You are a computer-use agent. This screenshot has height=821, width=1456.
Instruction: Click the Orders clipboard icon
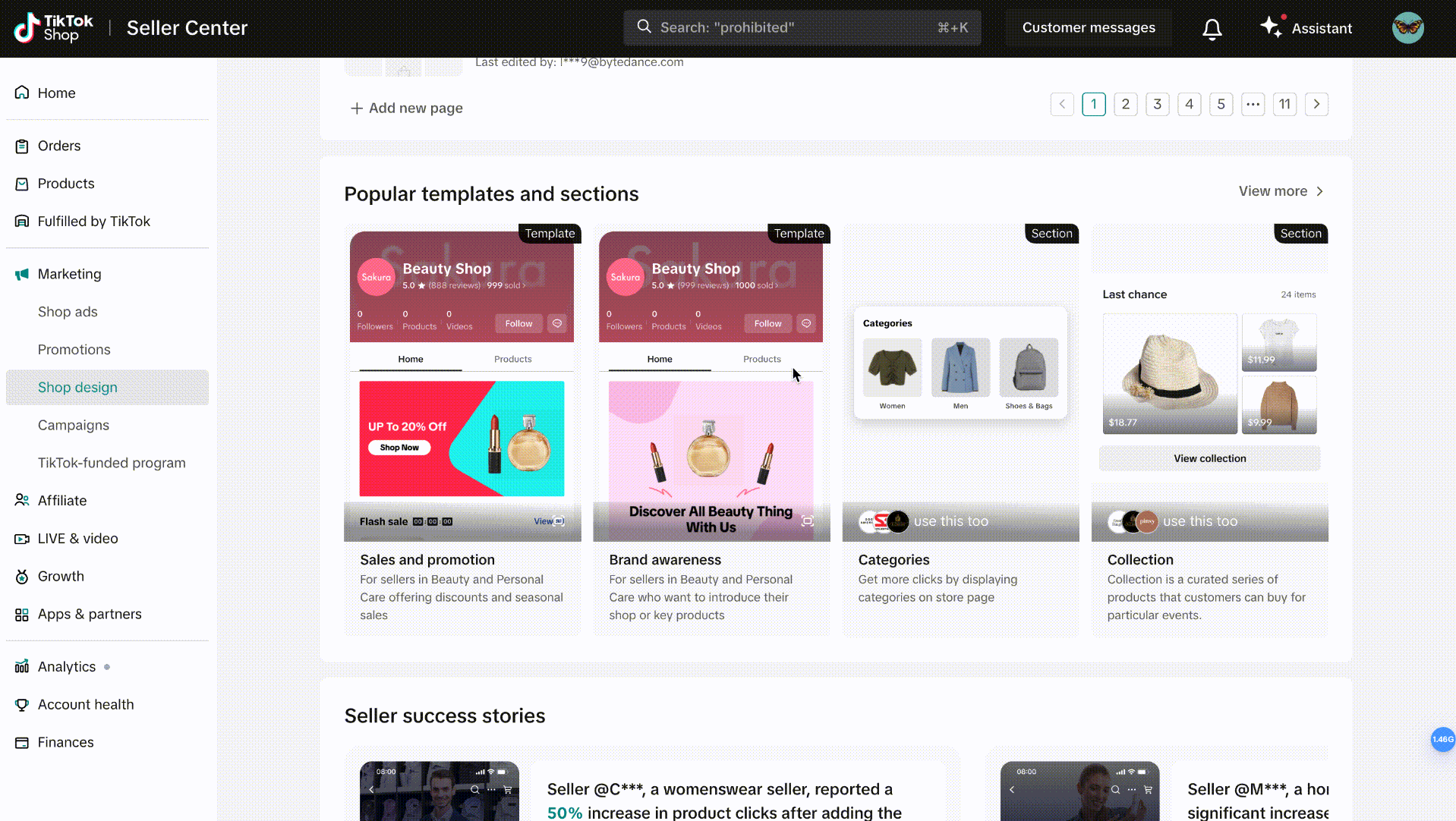pyautogui.click(x=22, y=146)
